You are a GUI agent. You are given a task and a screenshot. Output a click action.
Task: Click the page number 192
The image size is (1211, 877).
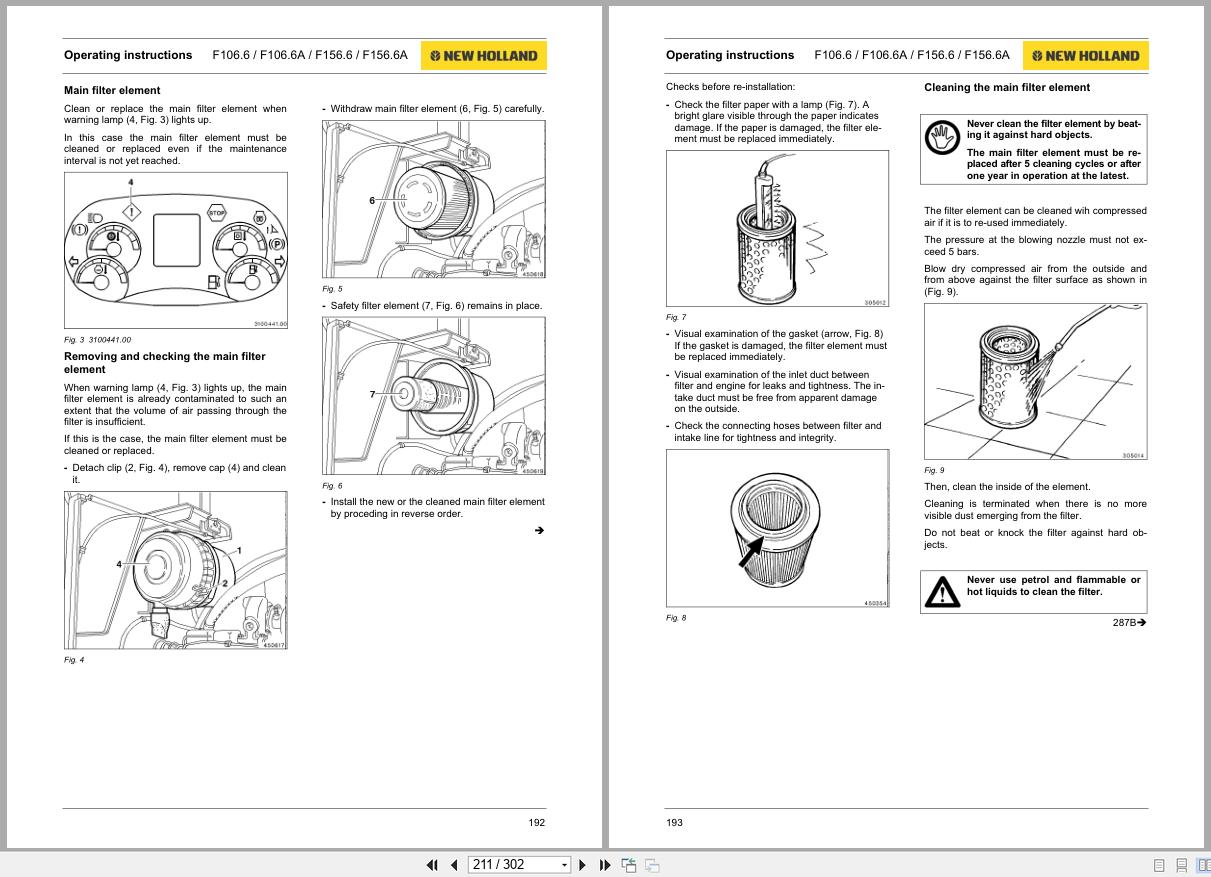[x=537, y=822]
